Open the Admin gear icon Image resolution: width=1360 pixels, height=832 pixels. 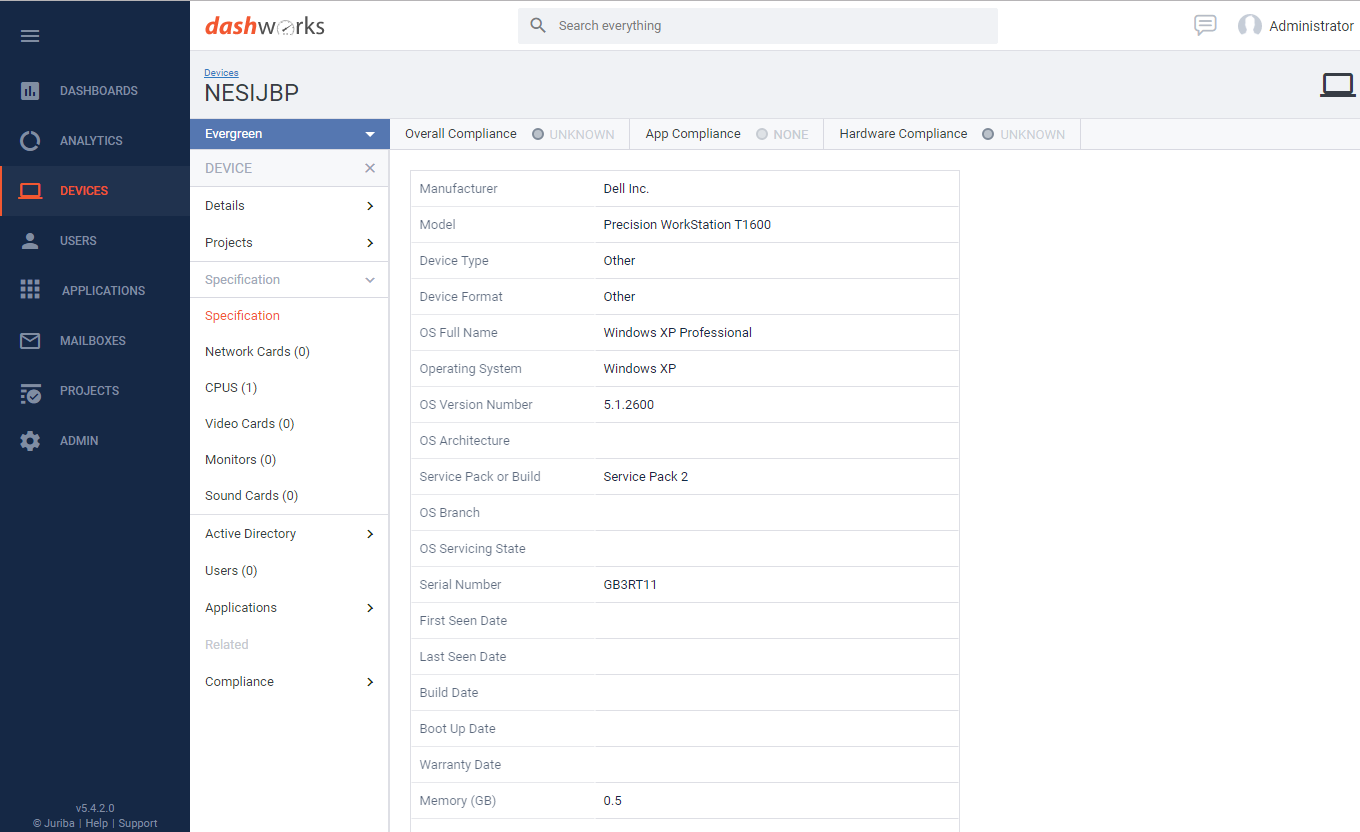point(30,440)
